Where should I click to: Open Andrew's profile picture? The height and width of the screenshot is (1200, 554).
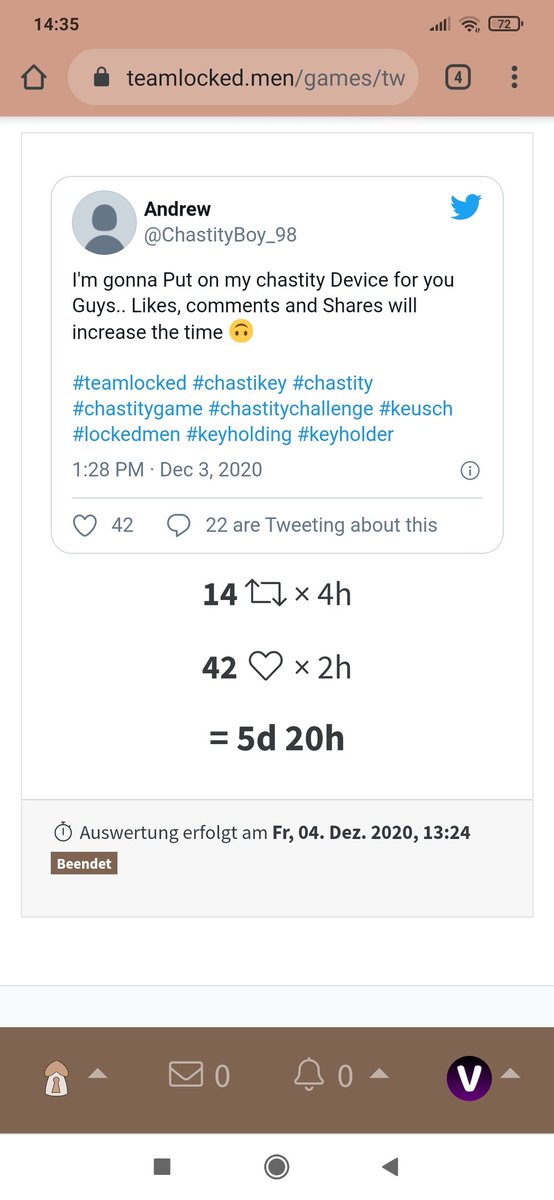click(x=104, y=222)
